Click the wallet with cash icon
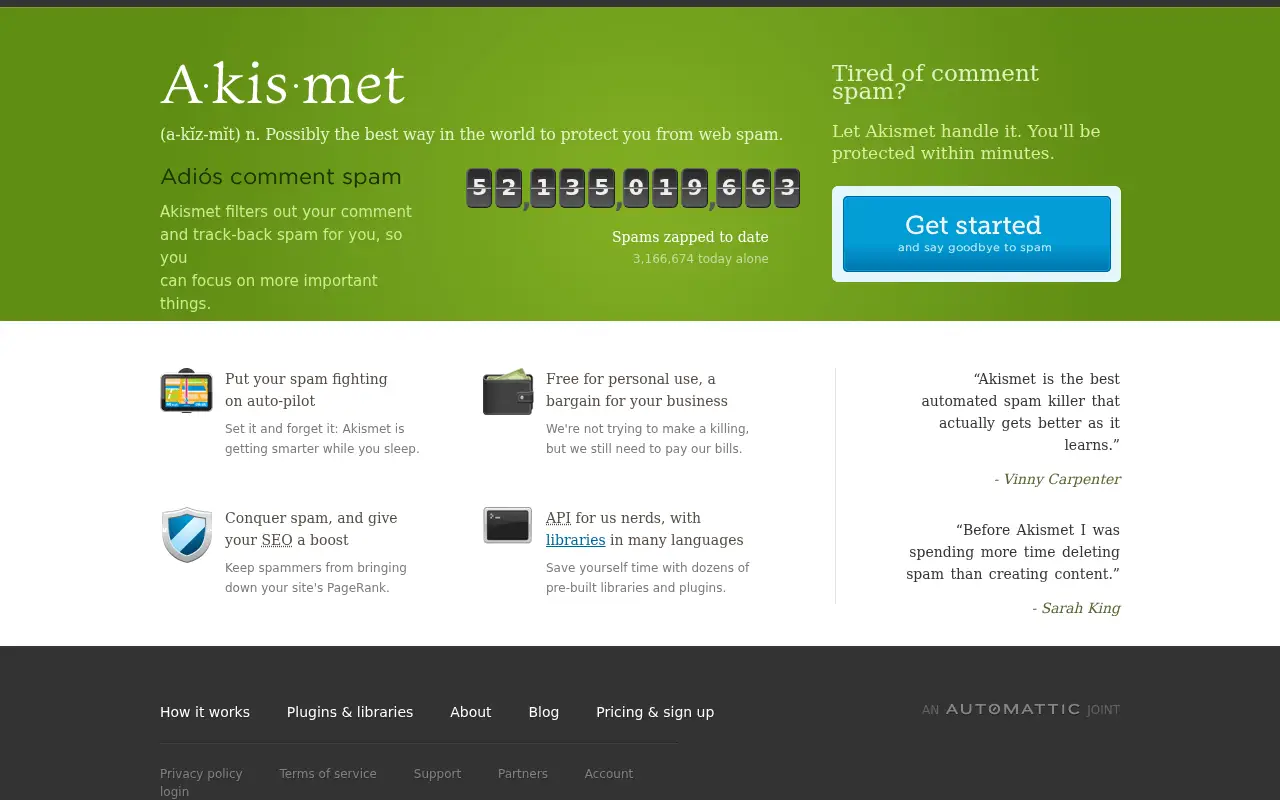 coord(508,391)
